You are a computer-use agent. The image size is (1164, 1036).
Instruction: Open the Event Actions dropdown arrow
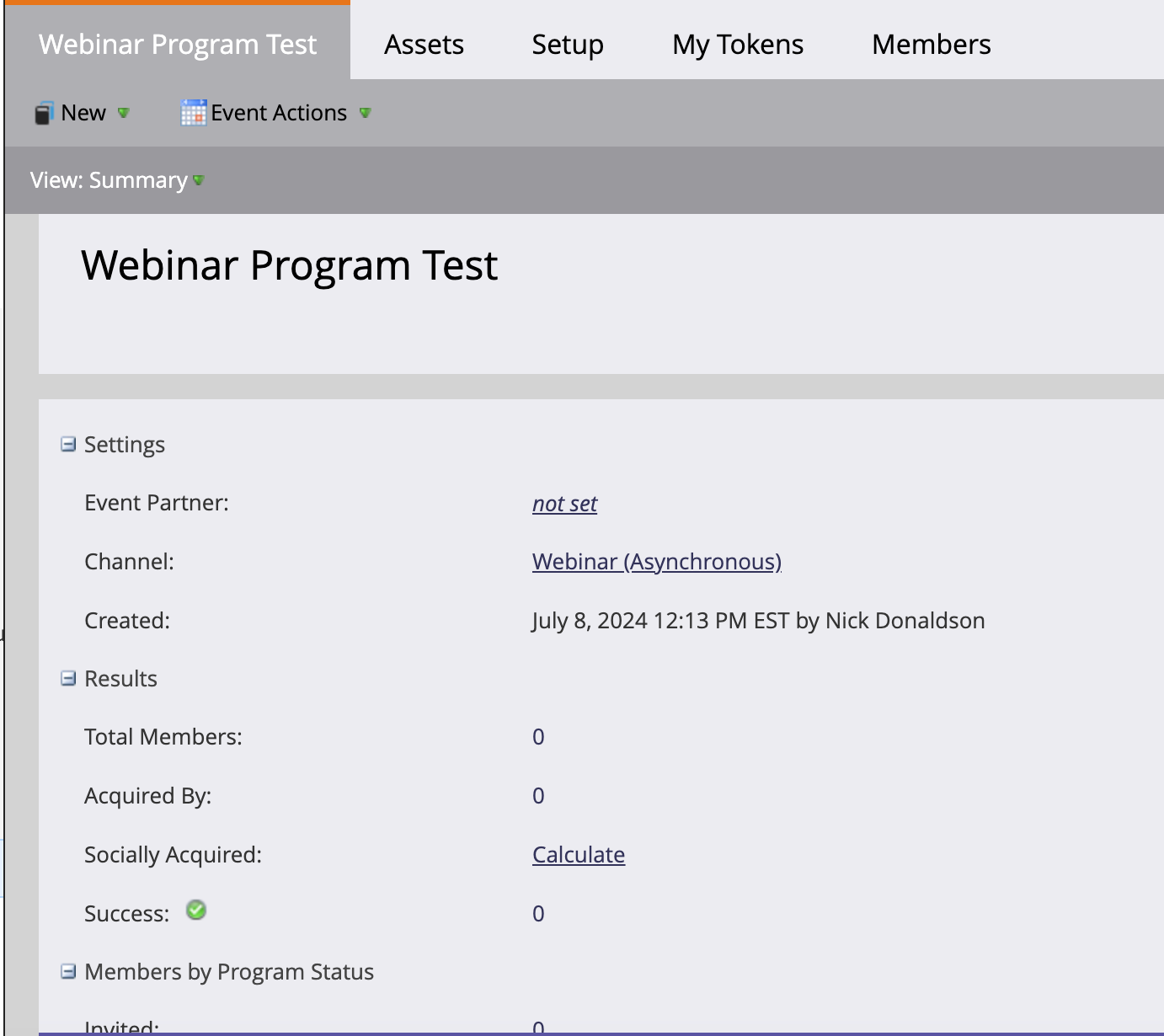click(x=365, y=113)
